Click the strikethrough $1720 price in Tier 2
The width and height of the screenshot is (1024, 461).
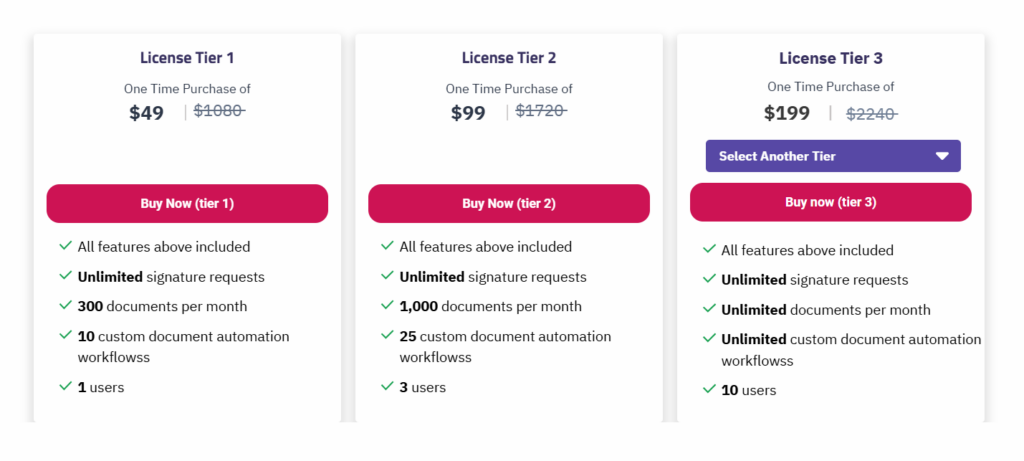click(x=541, y=111)
